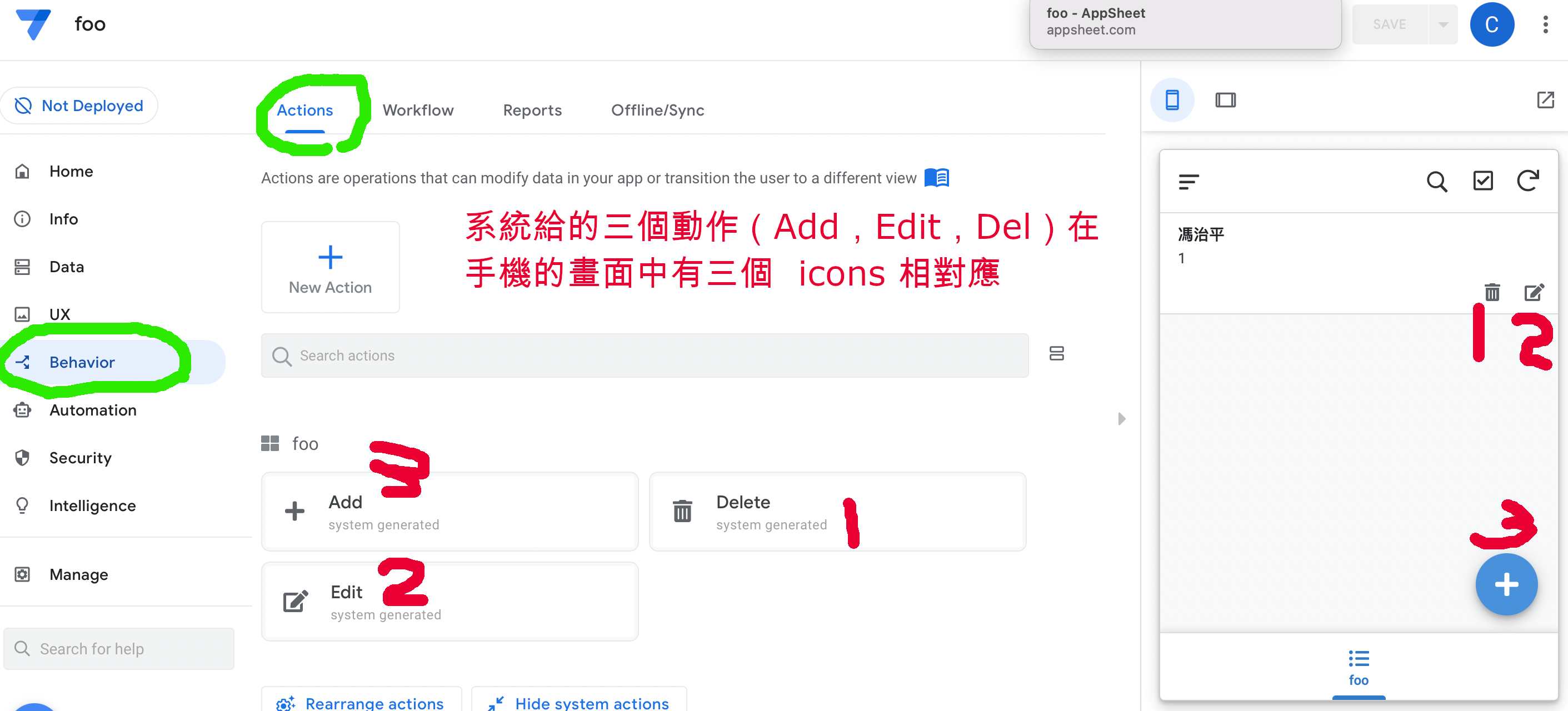The width and height of the screenshot is (1568, 711).
Task: Click the New Action button
Action: point(330,267)
